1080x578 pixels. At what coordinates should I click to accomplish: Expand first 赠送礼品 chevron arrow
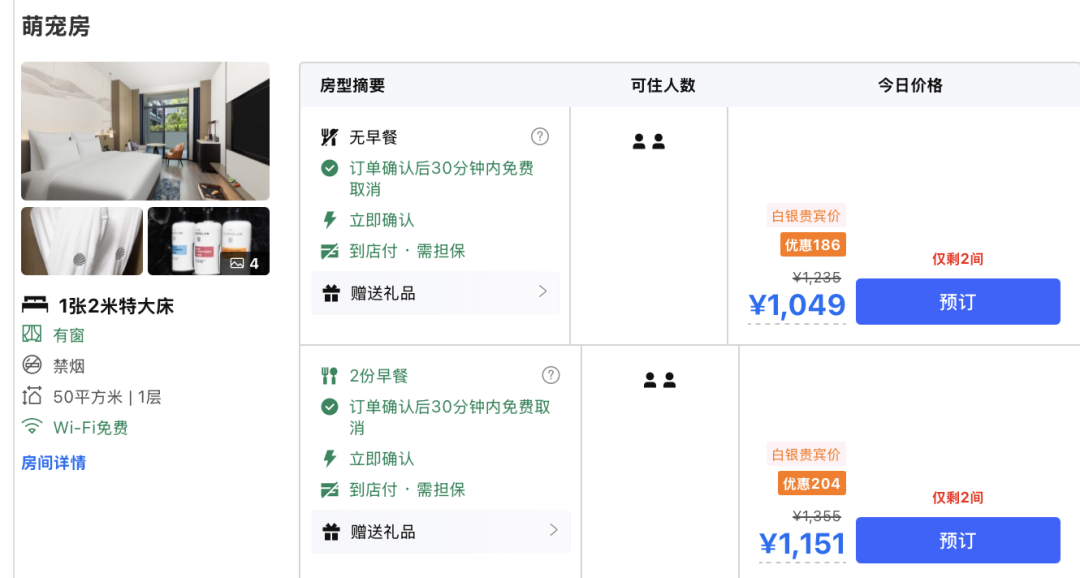coord(543,291)
